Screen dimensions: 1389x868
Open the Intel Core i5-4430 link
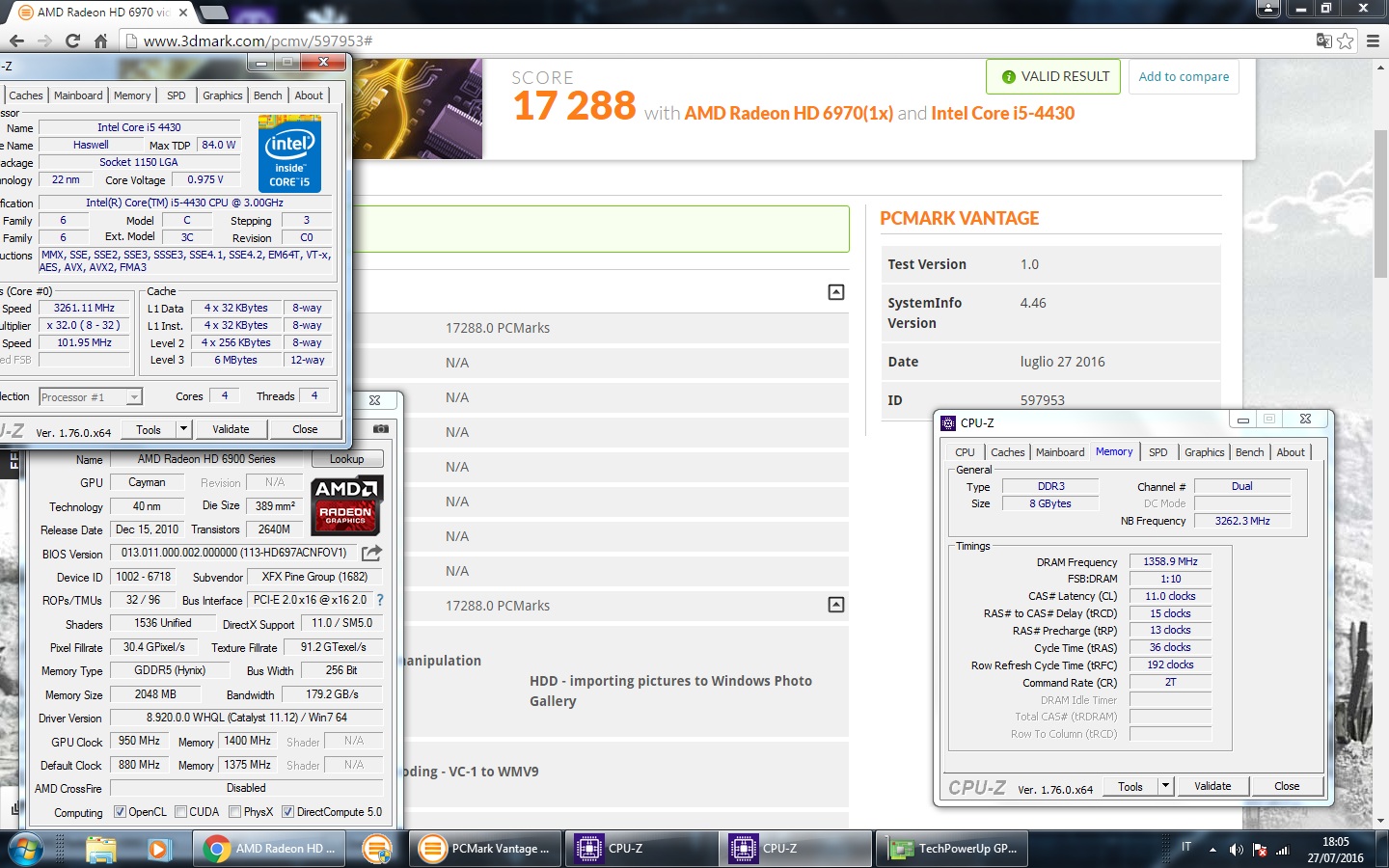[1002, 113]
